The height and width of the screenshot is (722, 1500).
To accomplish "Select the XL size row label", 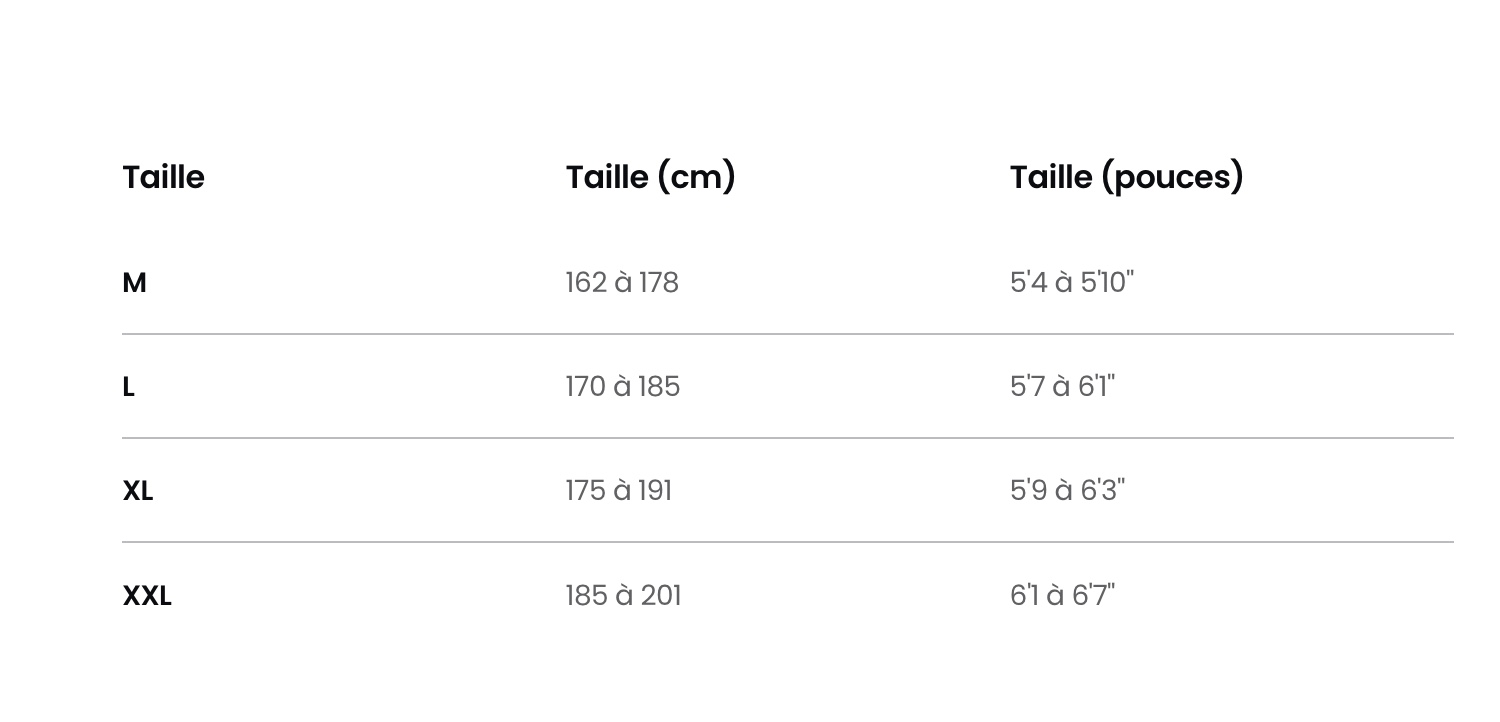I will tap(138, 491).
